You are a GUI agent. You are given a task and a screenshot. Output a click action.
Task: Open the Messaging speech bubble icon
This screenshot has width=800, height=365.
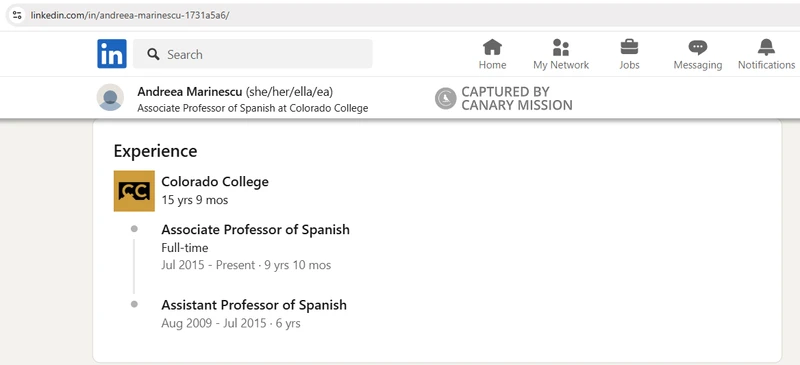point(697,47)
